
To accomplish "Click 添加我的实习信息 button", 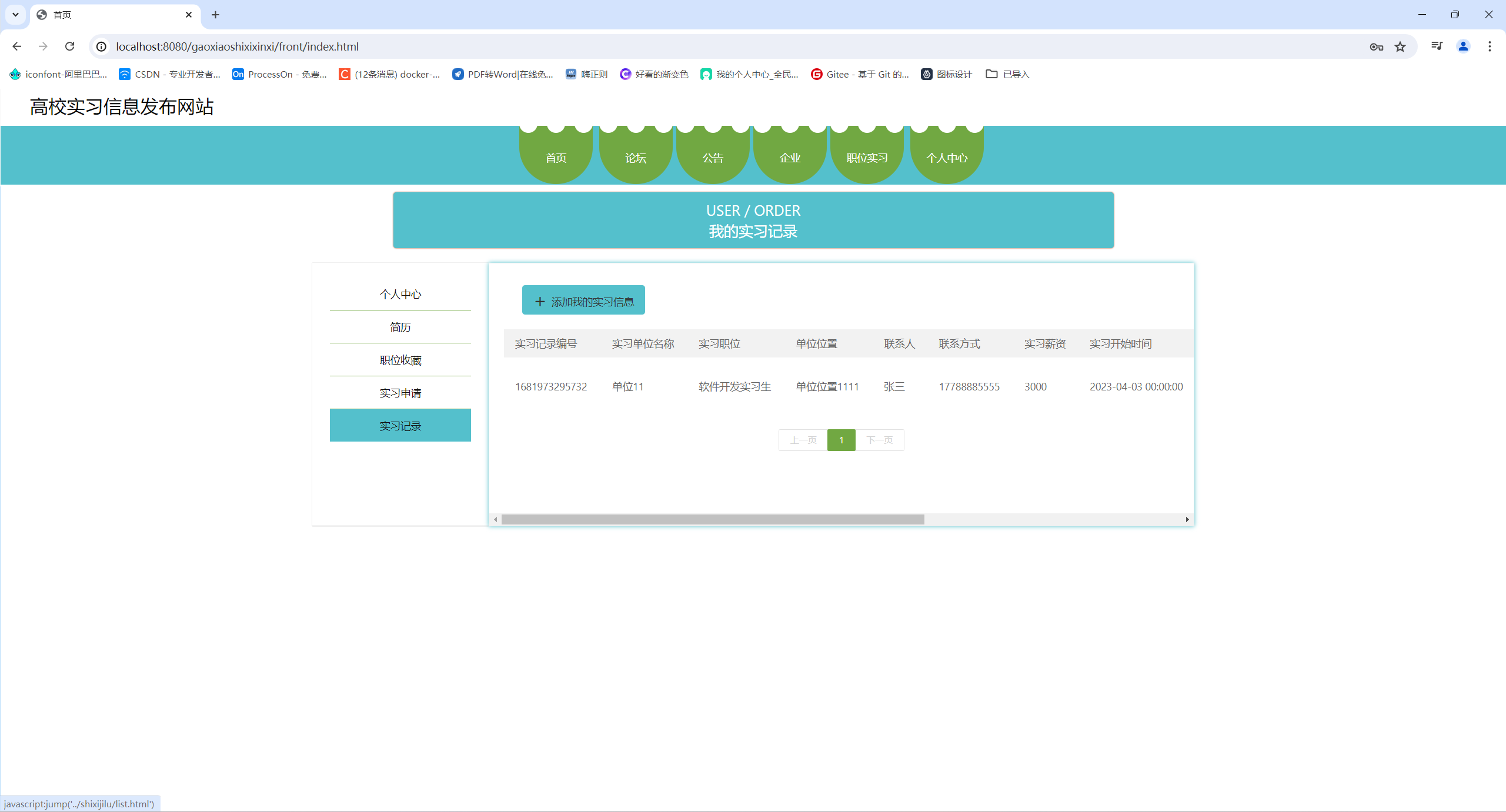I will (x=583, y=301).
